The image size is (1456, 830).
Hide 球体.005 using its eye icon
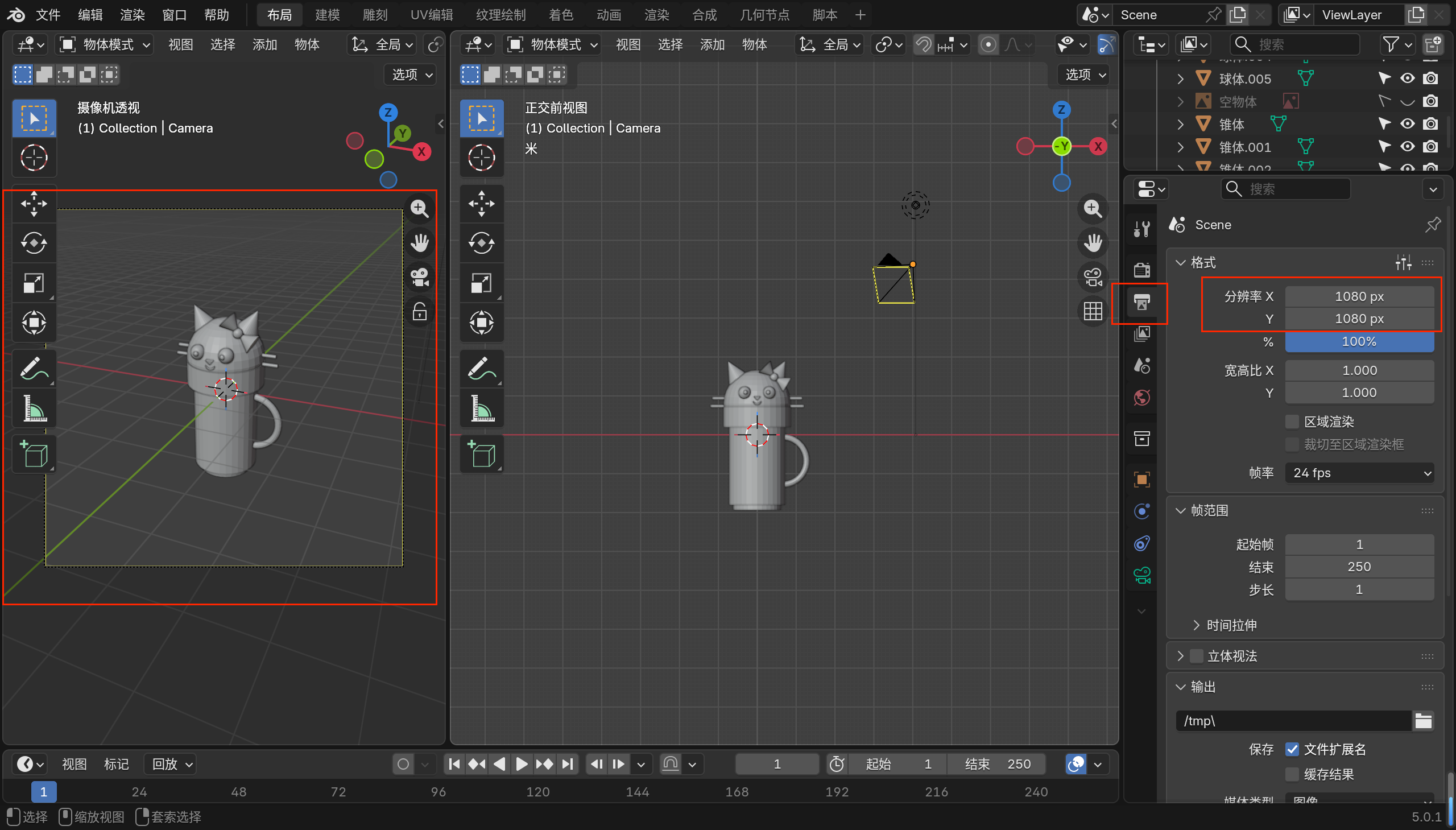[1407, 79]
